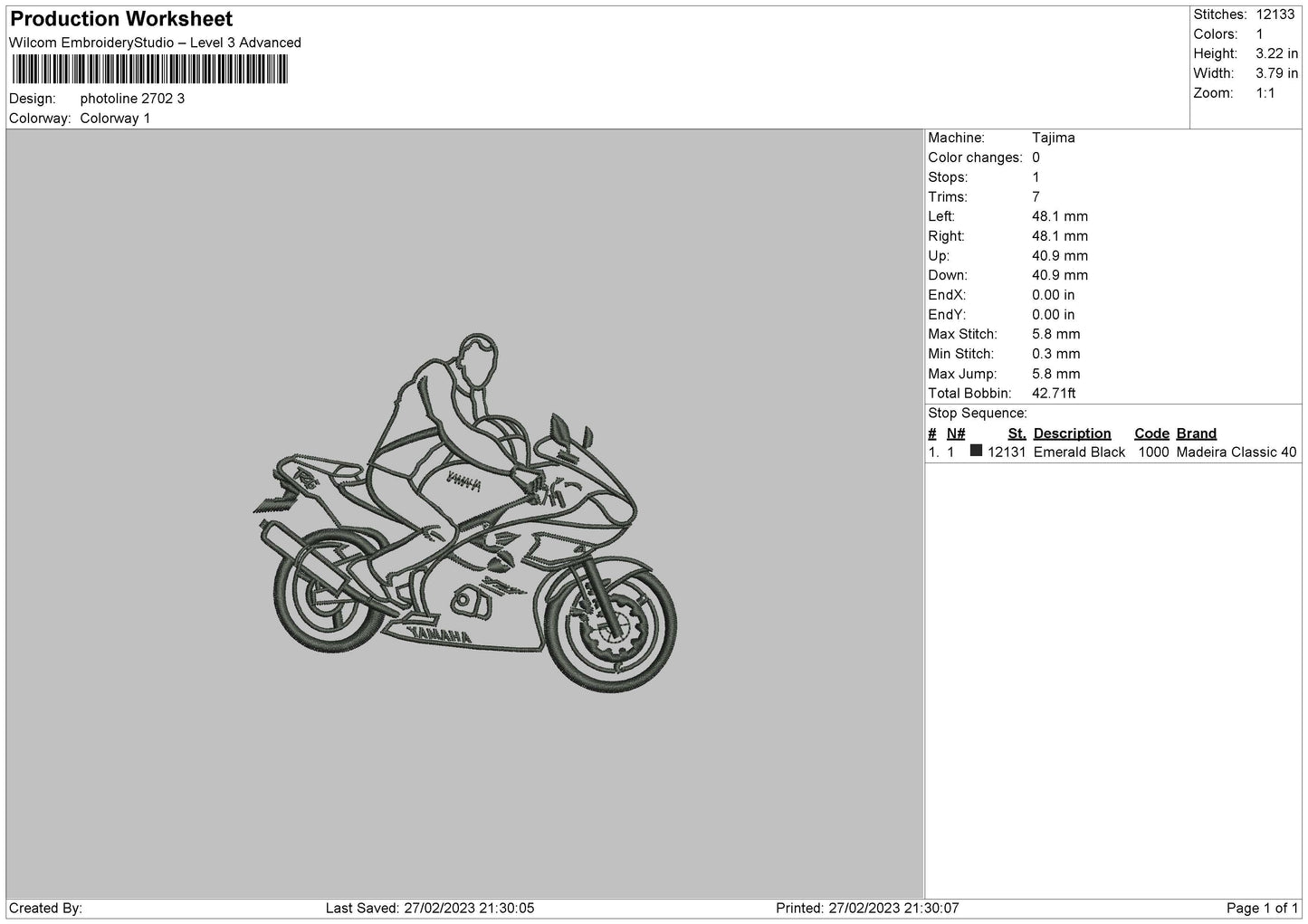
Task: Click the Stitches value 12133
Action: point(1275,14)
